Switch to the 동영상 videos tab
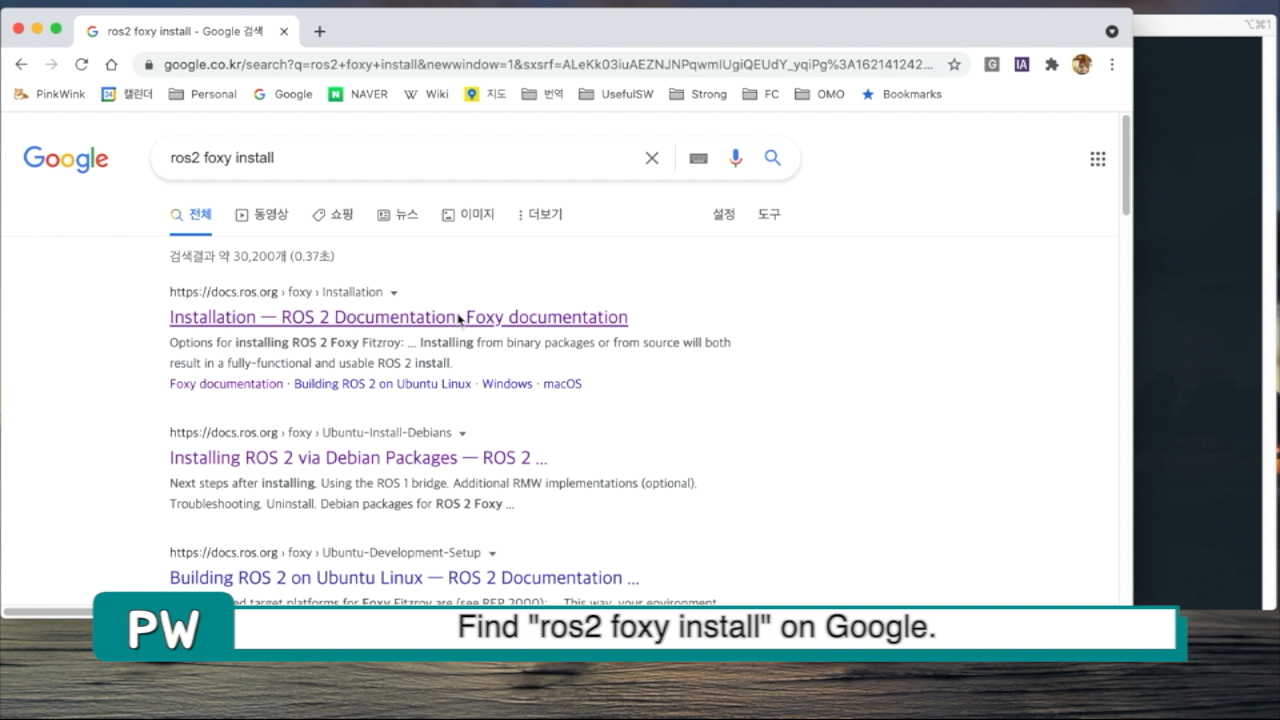Viewport: 1280px width, 720px height. click(x=262, y=214)
